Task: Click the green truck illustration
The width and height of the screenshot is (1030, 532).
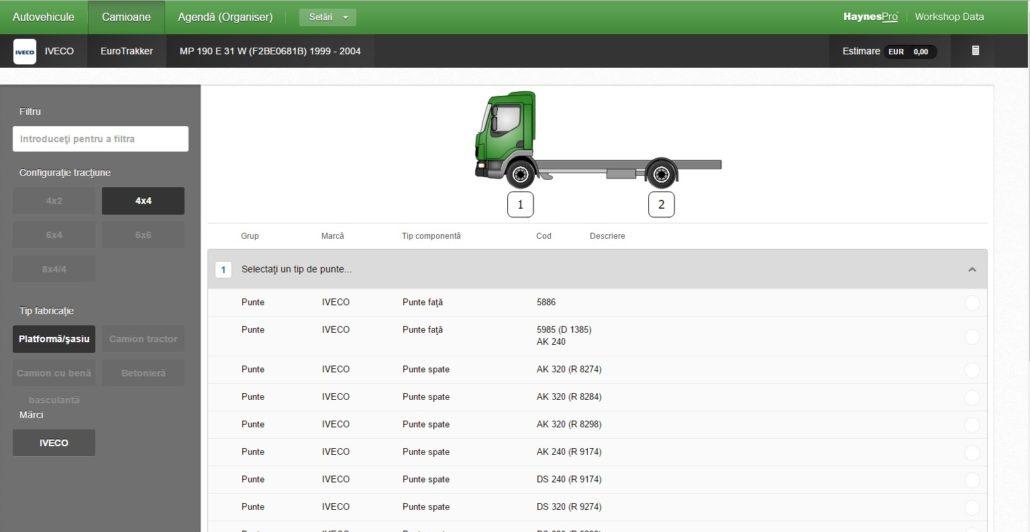Action: [x=598, y=140]
